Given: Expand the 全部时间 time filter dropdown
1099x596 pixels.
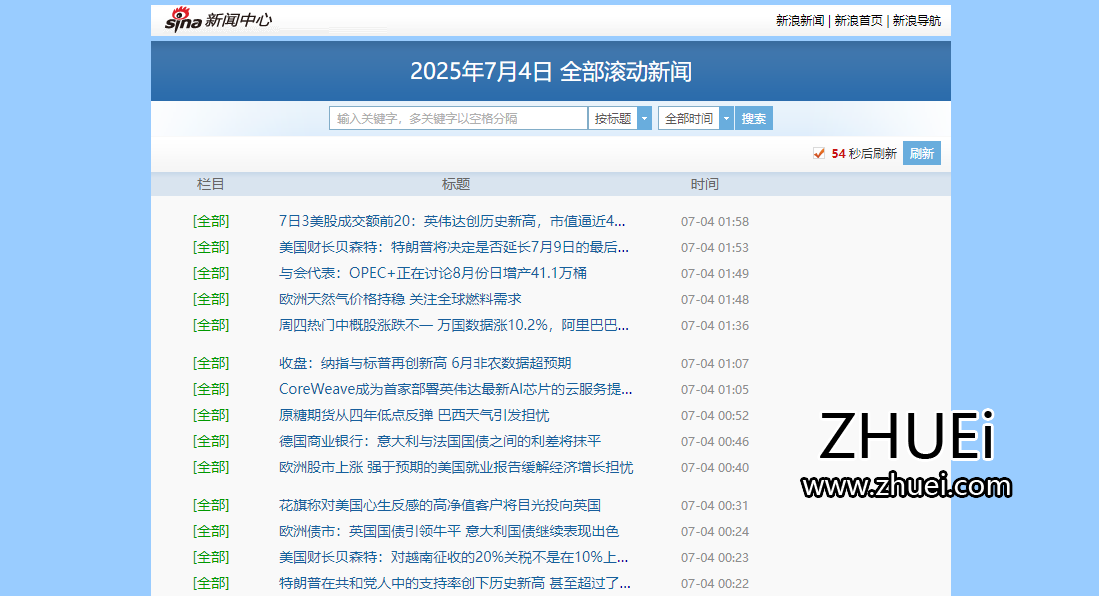Looking at the screenshot, I should coord(688,117).
